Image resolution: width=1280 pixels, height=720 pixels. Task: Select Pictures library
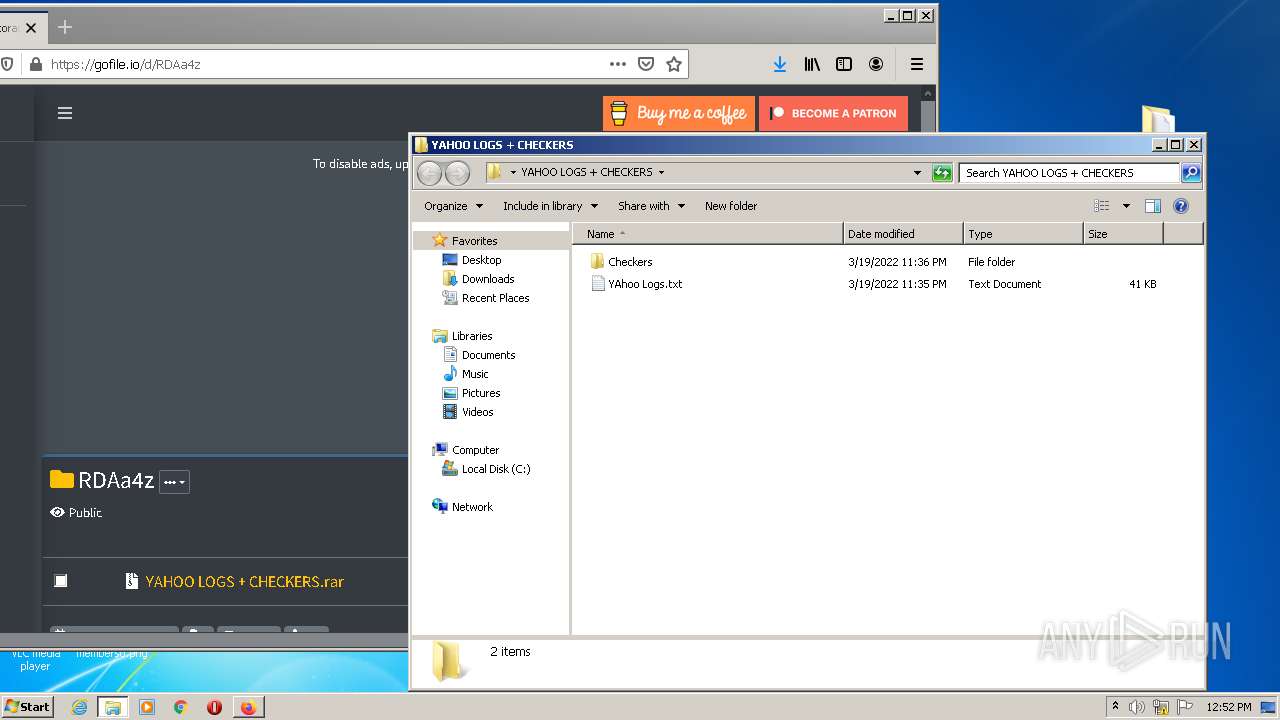pos(480,393)
